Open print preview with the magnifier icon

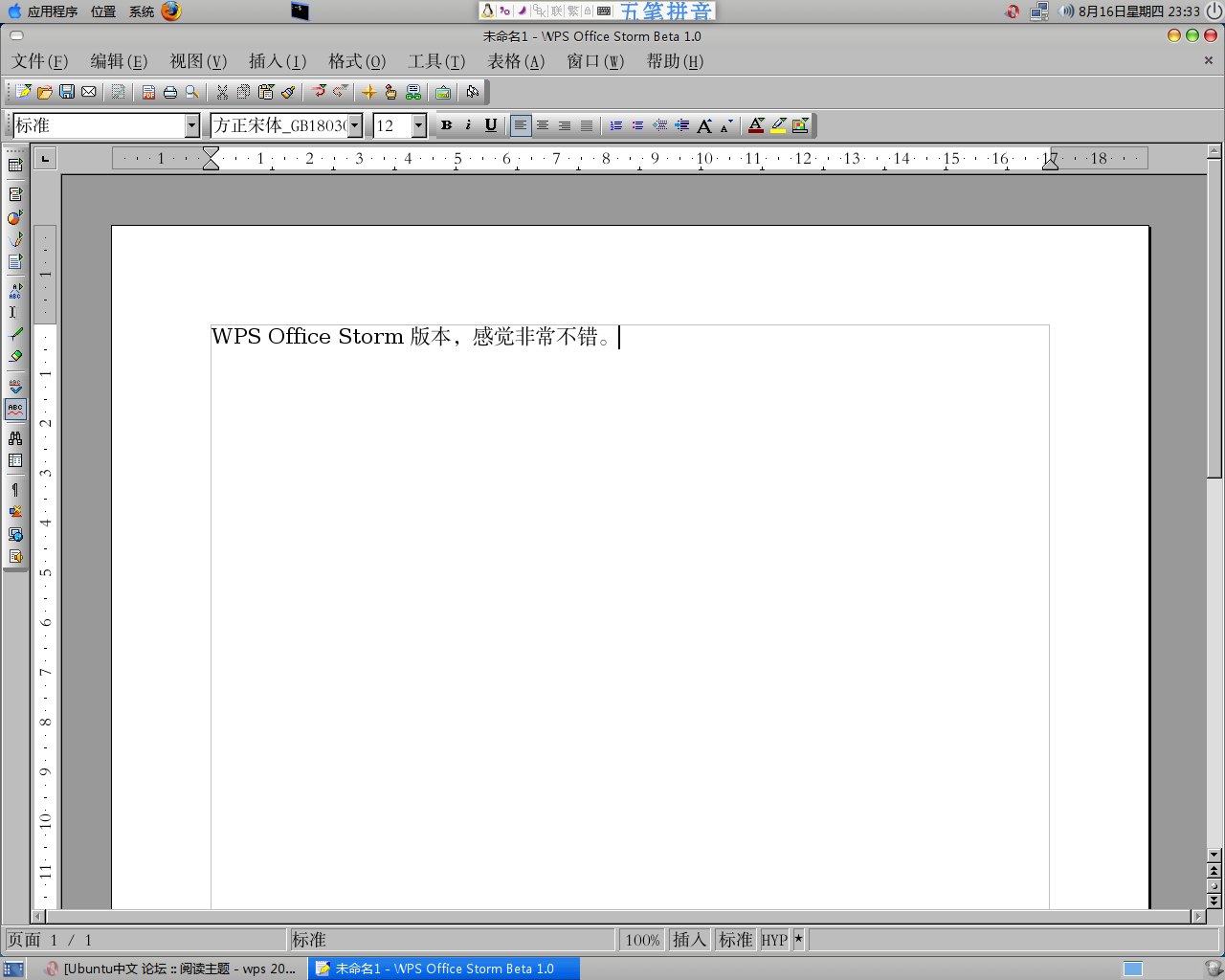tap(192, 92)
